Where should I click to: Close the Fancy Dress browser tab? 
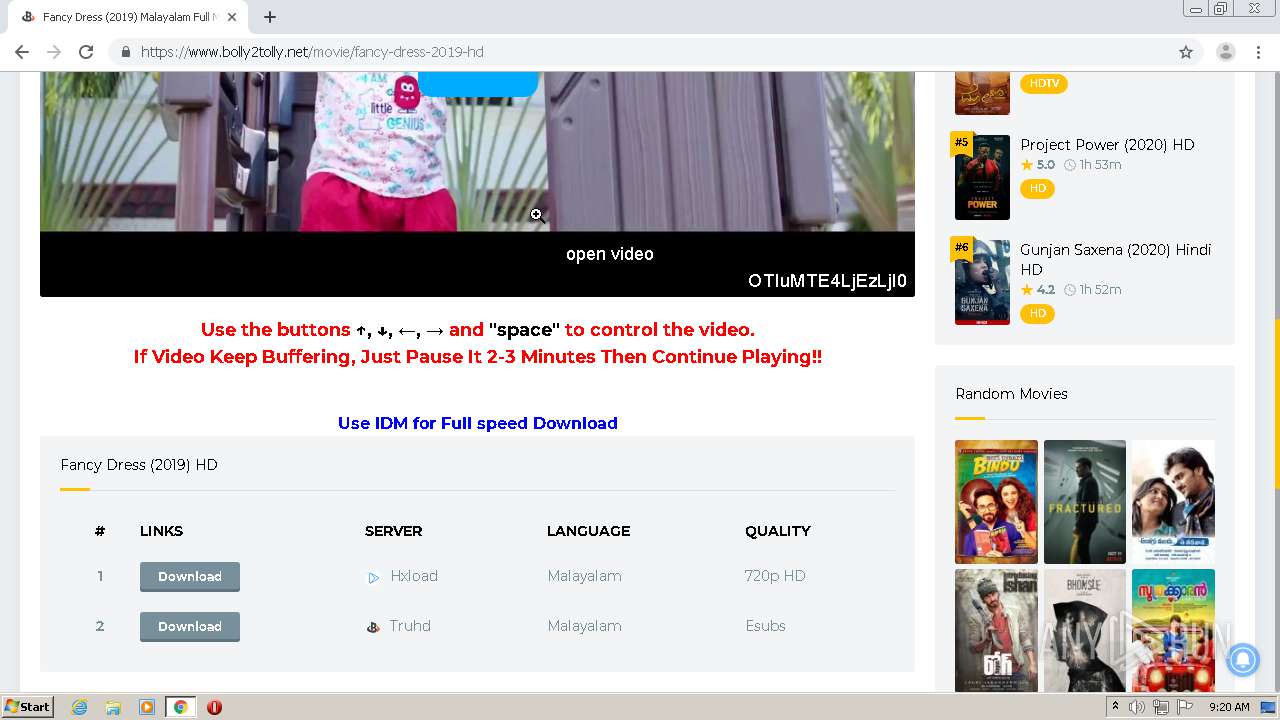(232, 17)
